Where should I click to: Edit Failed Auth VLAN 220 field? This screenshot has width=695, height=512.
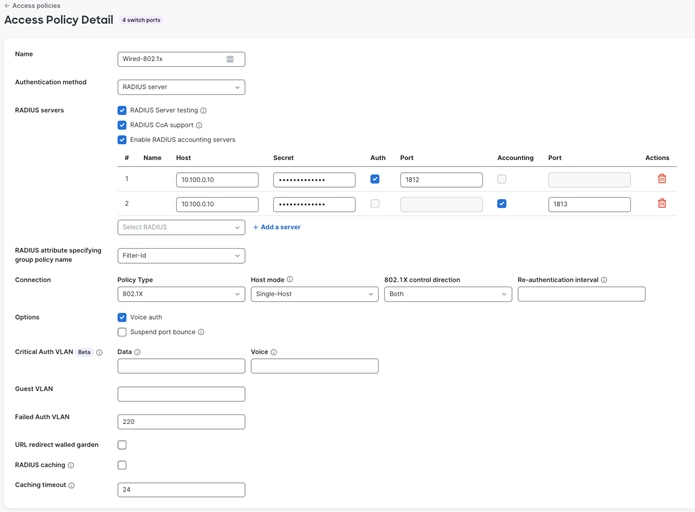coord(181,422)
